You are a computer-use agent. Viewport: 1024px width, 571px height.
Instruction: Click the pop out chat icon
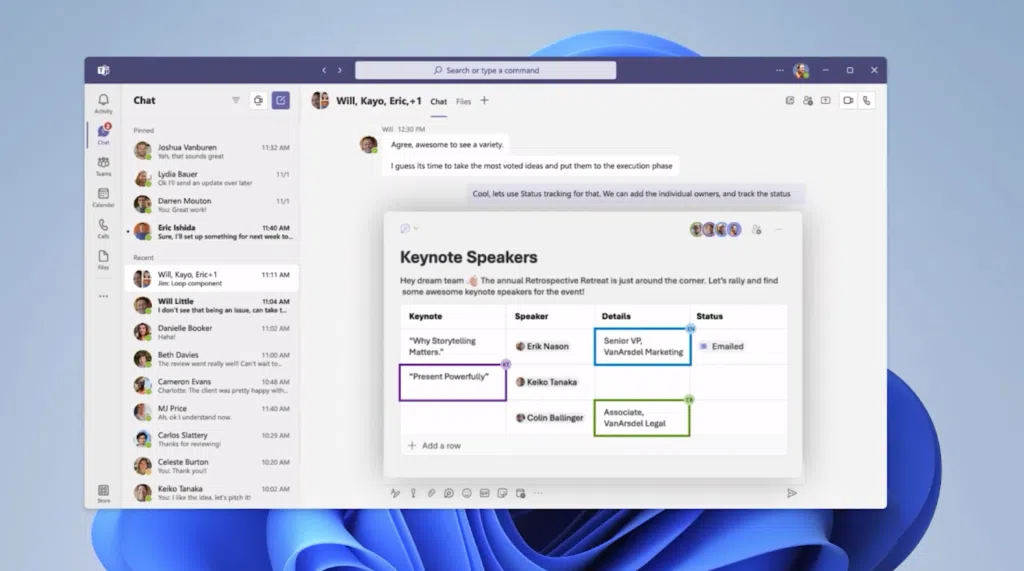click(790, 101)
